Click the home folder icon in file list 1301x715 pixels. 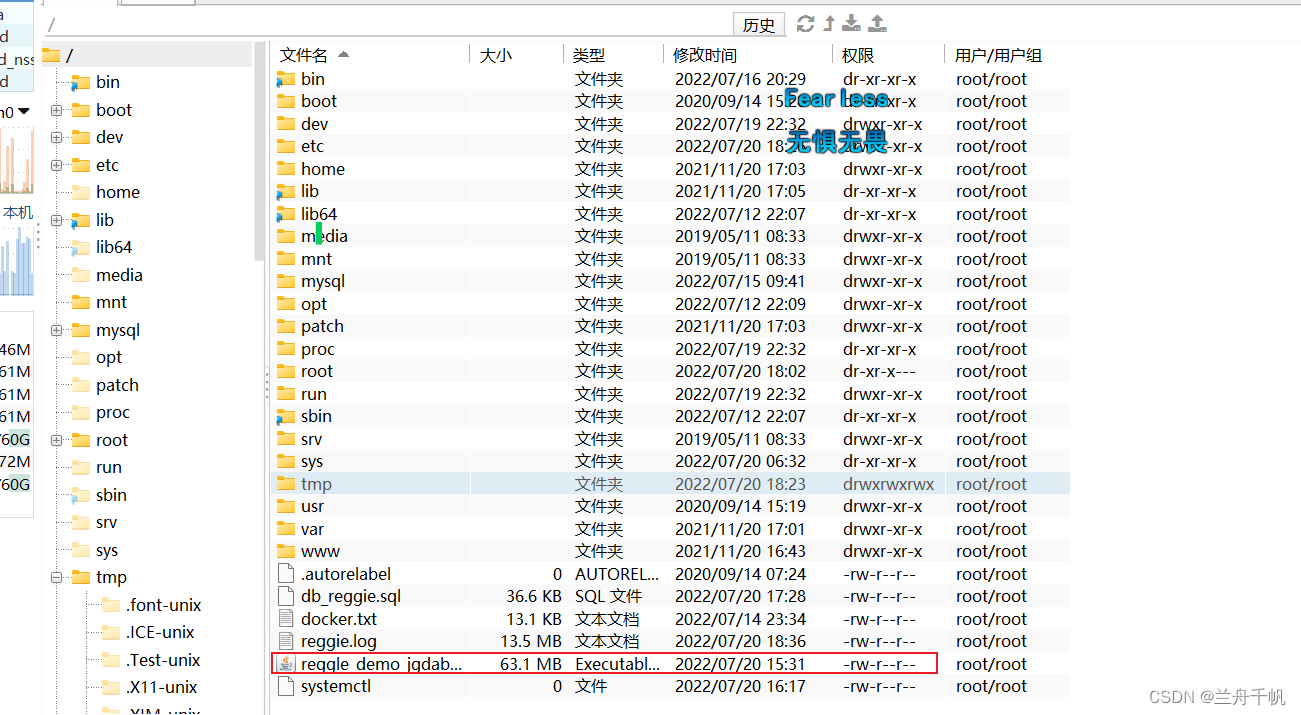click(286, 169)
